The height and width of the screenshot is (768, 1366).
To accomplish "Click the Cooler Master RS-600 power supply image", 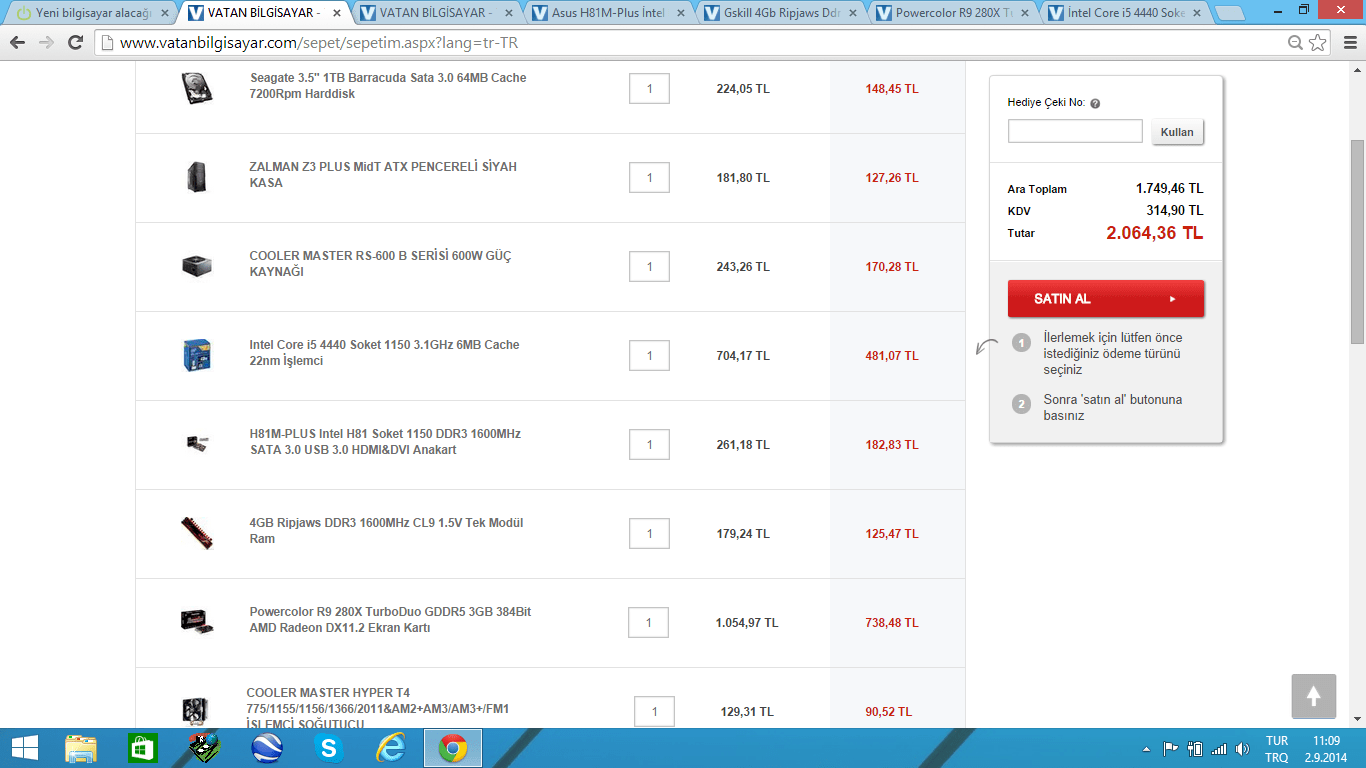I will [x=197, y=266].
